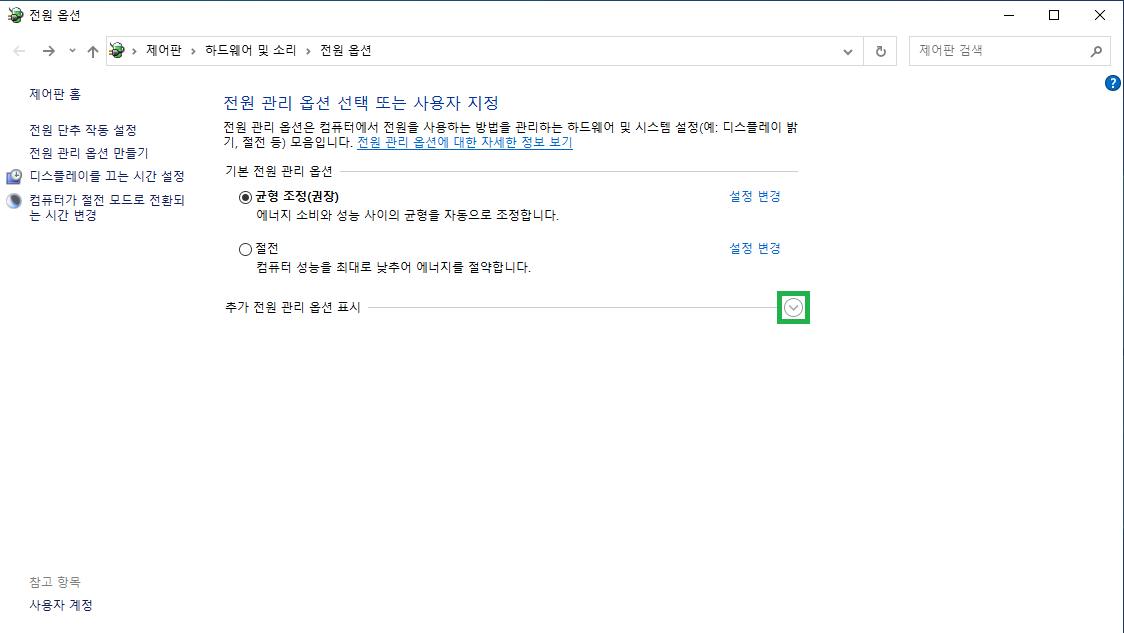Click the up-to-parent folder arrow
The image size is (1124, 633).
(92, 51)
